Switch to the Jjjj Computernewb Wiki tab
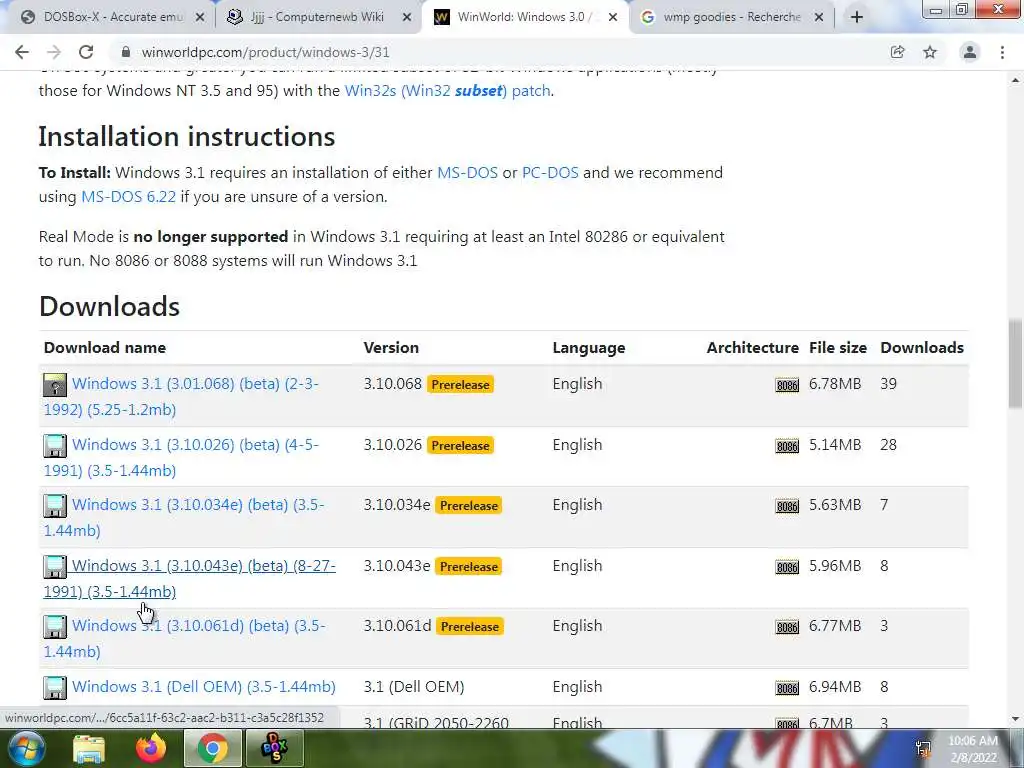This screenshot has height=768, width=1024. click(317, 17)
